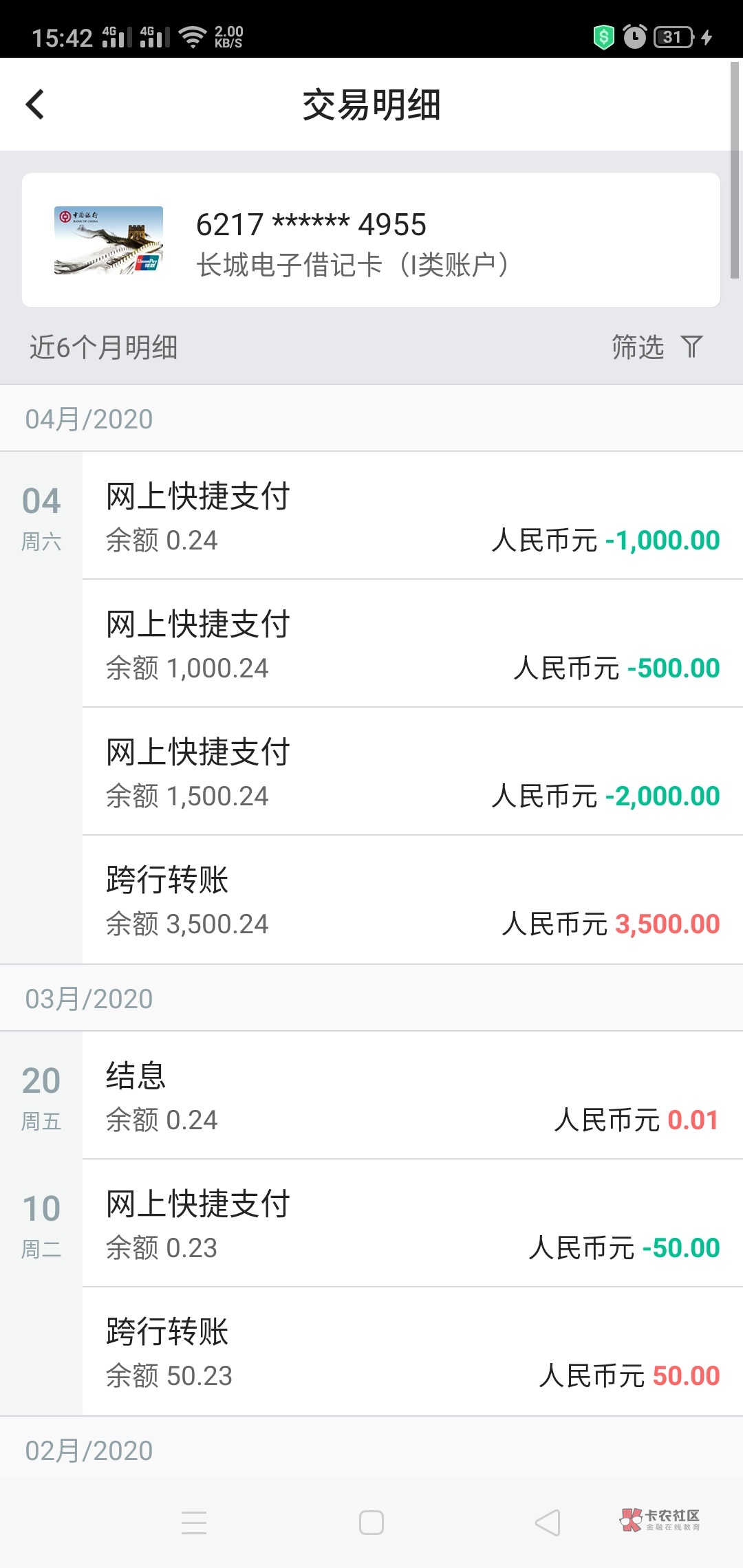Tap the green shield status icon
Image resolution: width=743 pixels, height=1568 pixels.
pyautogui.click(x=603, y=36)
